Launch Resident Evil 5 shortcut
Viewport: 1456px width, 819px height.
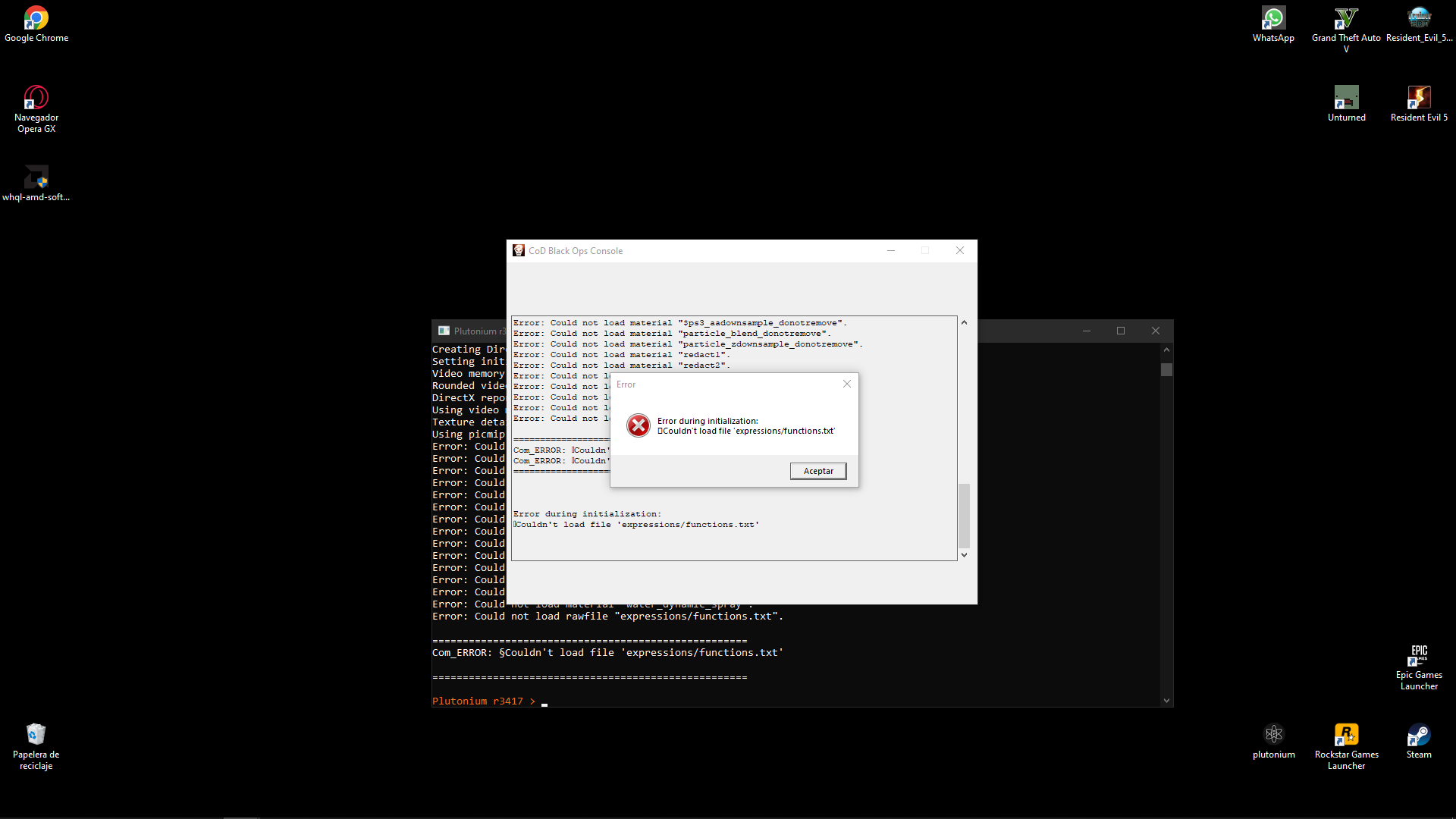1419,104
